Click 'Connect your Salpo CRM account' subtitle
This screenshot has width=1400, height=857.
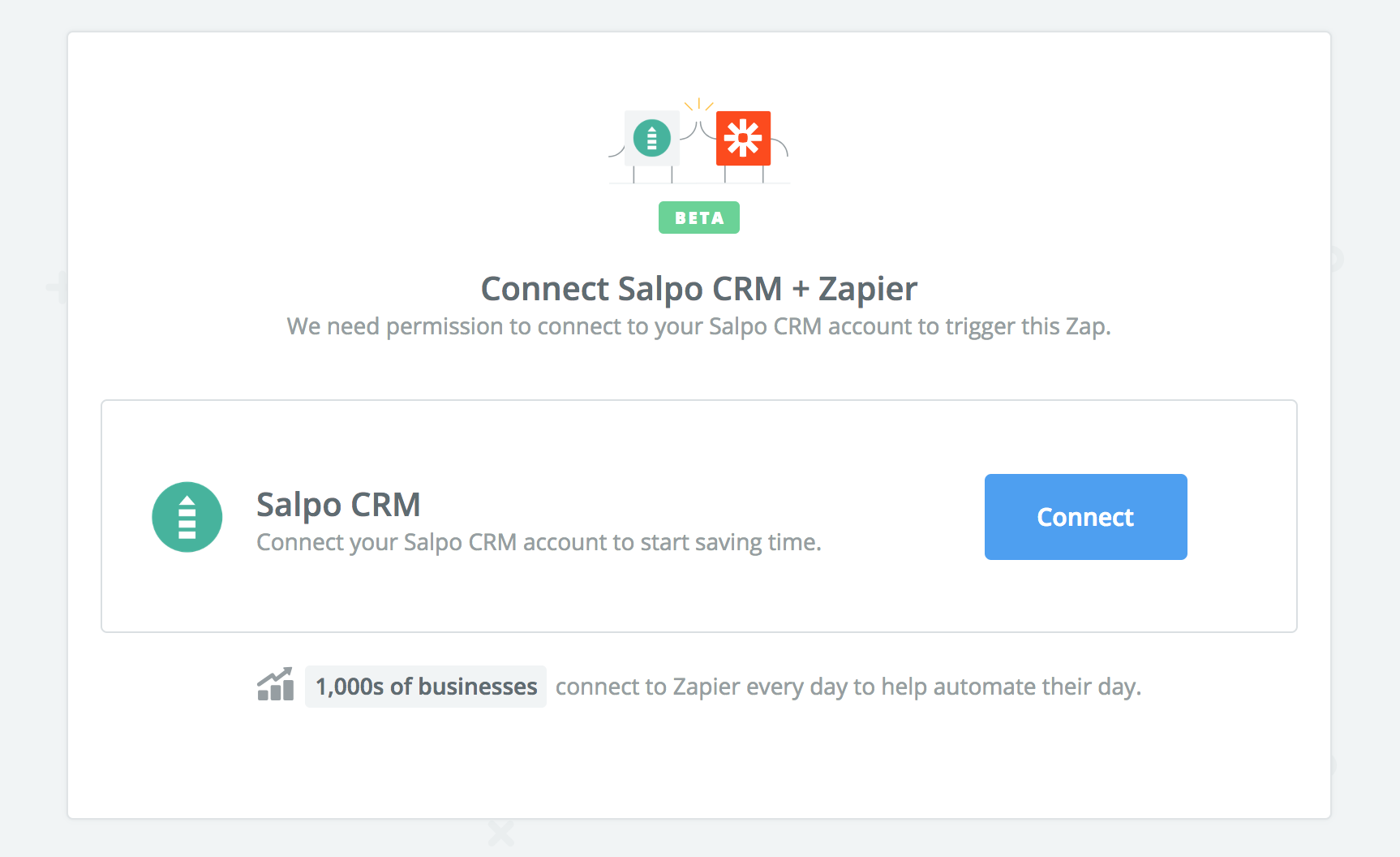click(x=539, y=542)
